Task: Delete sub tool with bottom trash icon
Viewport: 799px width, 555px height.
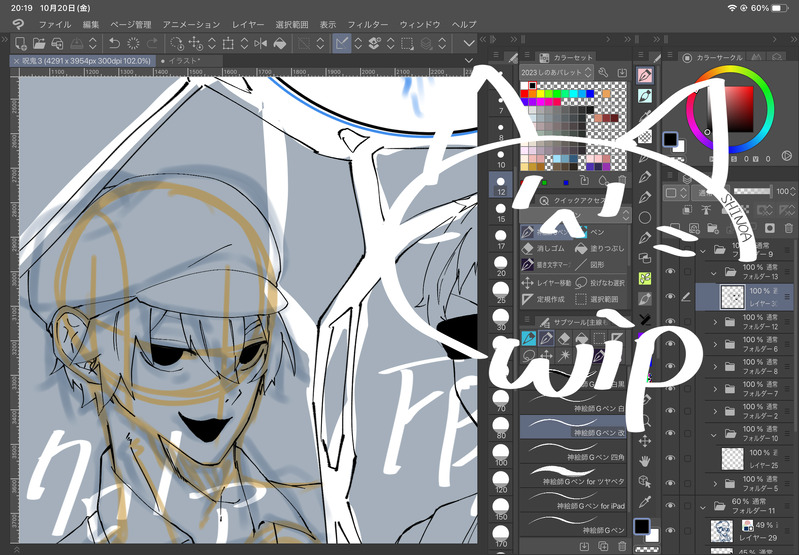Action: (x=622, y=546)
